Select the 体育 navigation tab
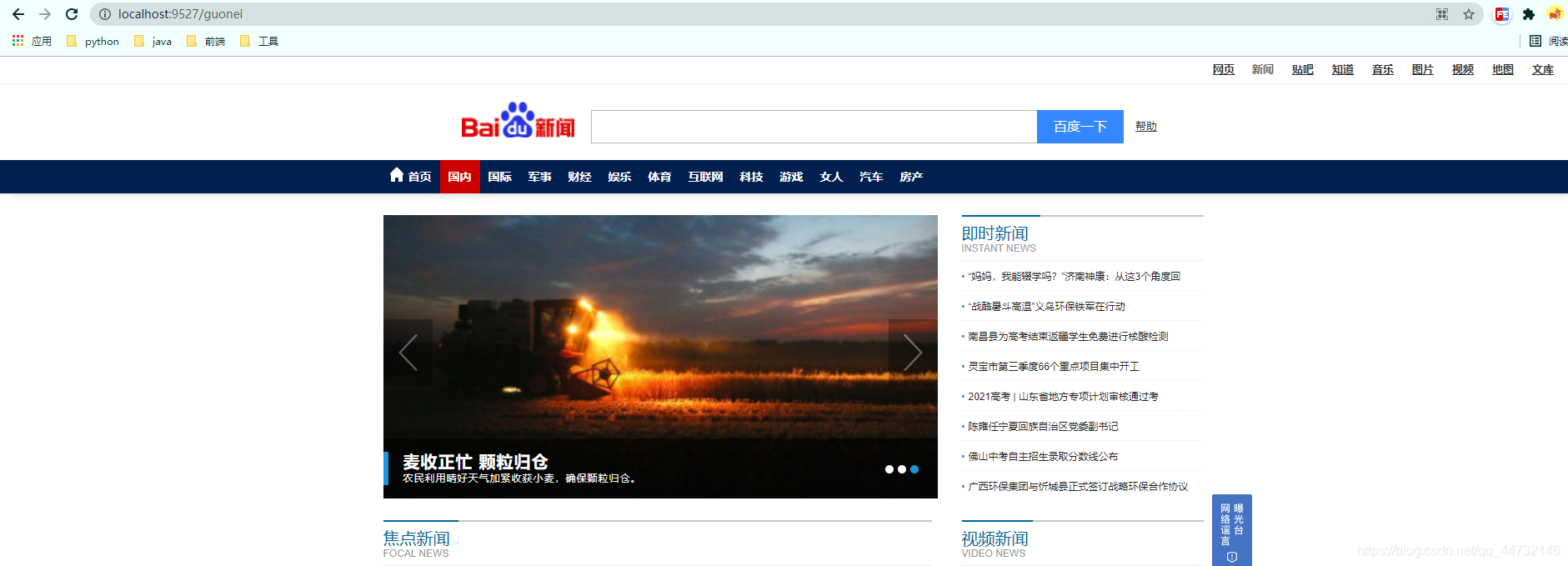Image resolution: width=1568 pixels, height=566 pixels. point(660,177)
